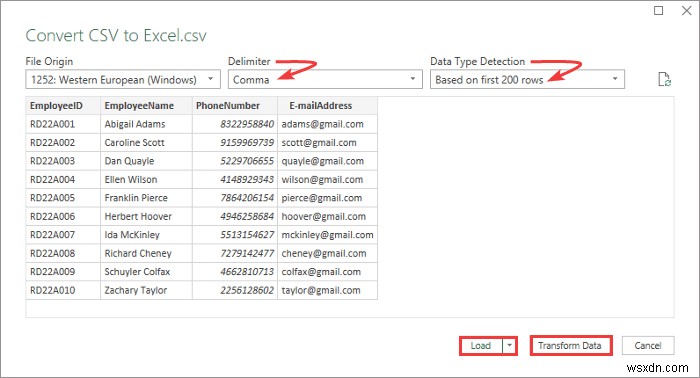Open the Data Type Detection dropdown
The height and width of the screenshot is (378, 700).
coord(527,79)
